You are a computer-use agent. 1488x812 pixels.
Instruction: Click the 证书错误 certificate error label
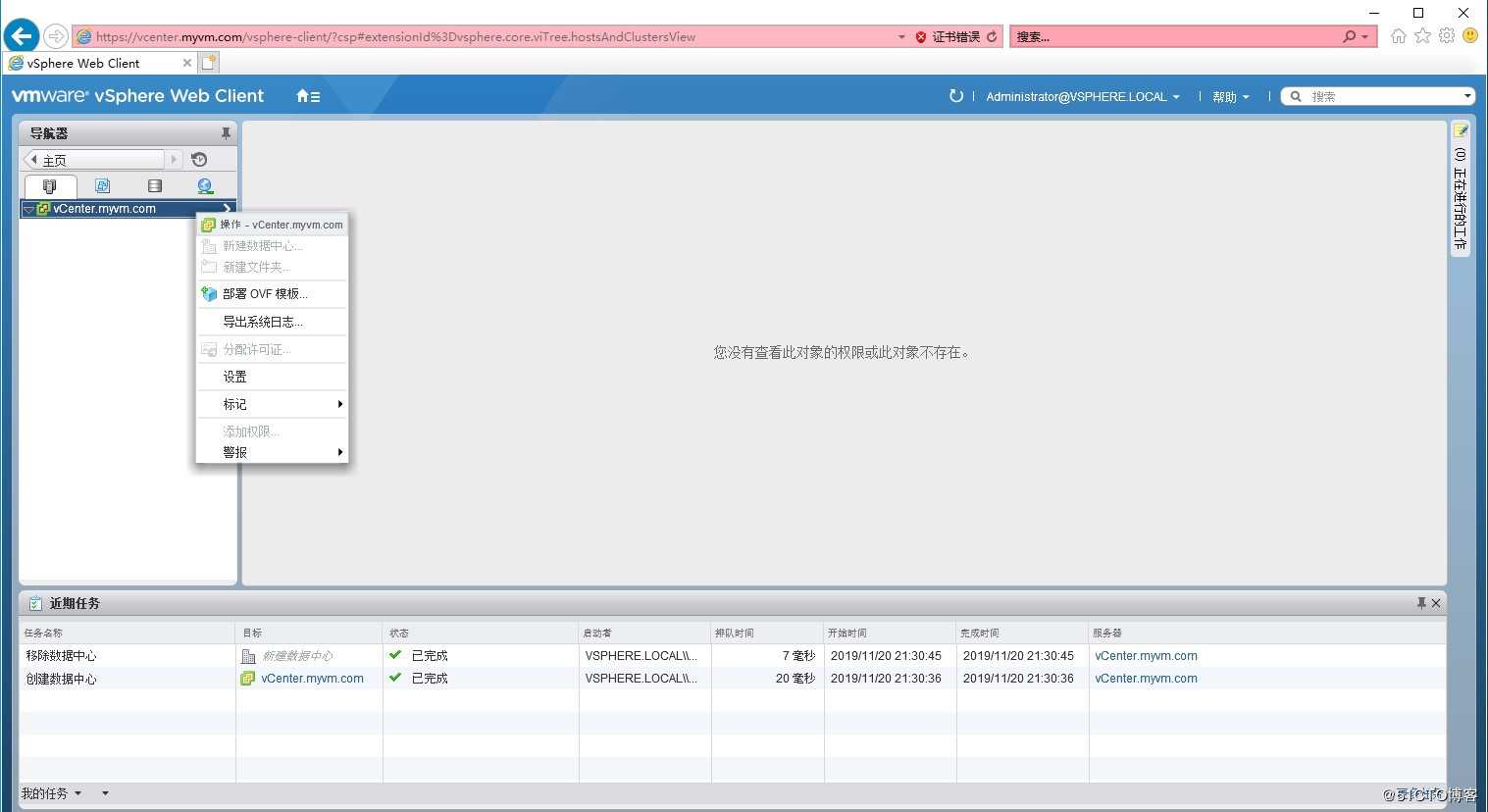coord(955,37)
